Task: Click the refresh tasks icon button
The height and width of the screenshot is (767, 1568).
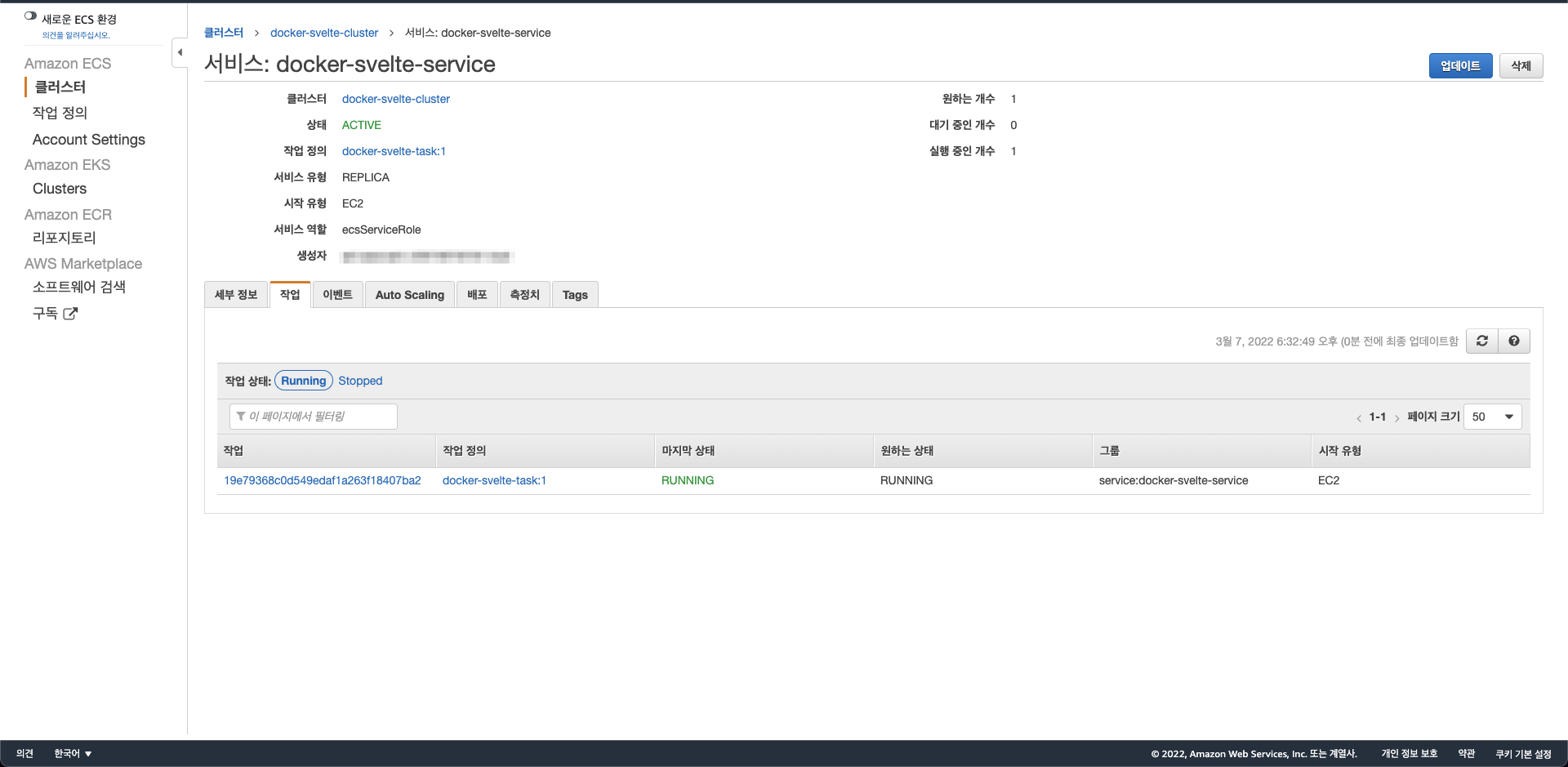Action: coord(1482,341)
